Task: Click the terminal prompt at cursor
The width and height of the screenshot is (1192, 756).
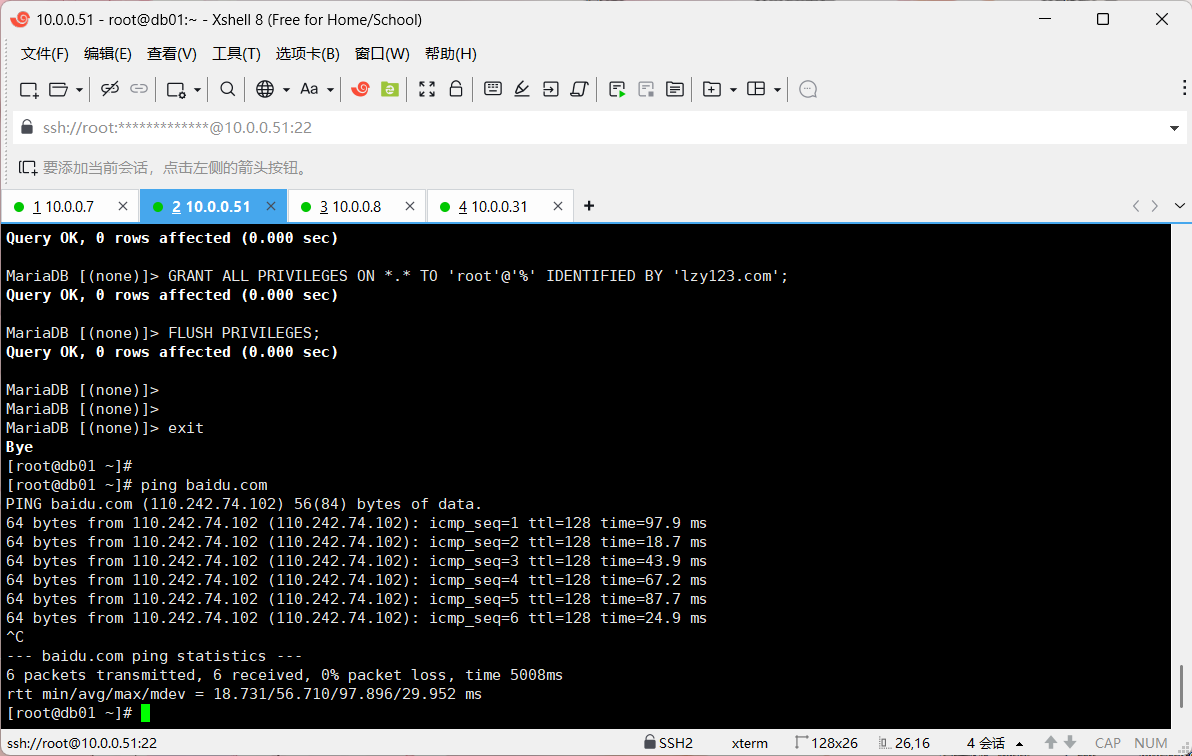Action: pyautogui.click(x=145, y=713)
